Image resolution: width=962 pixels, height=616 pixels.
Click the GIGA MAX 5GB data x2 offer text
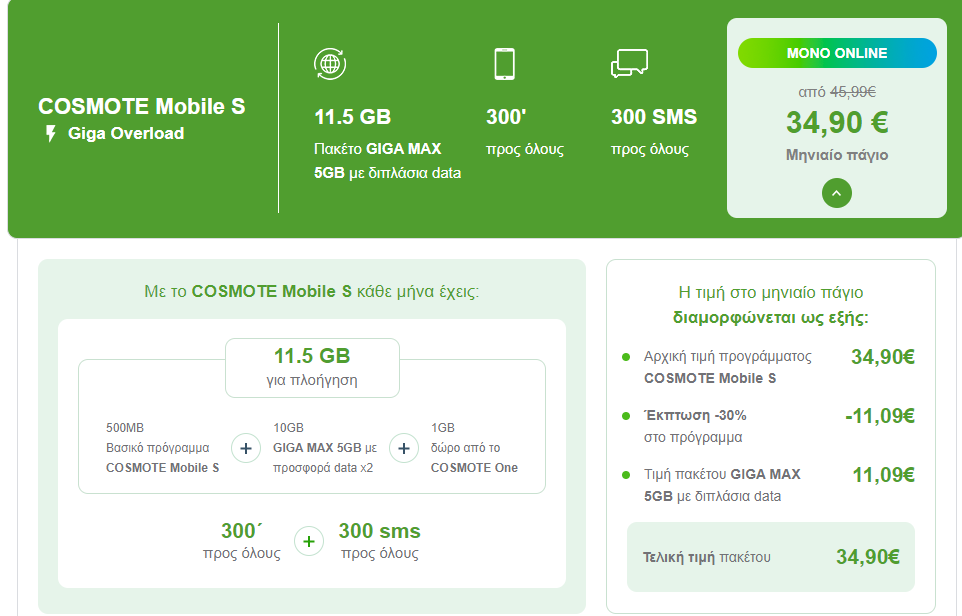point(325,448)
